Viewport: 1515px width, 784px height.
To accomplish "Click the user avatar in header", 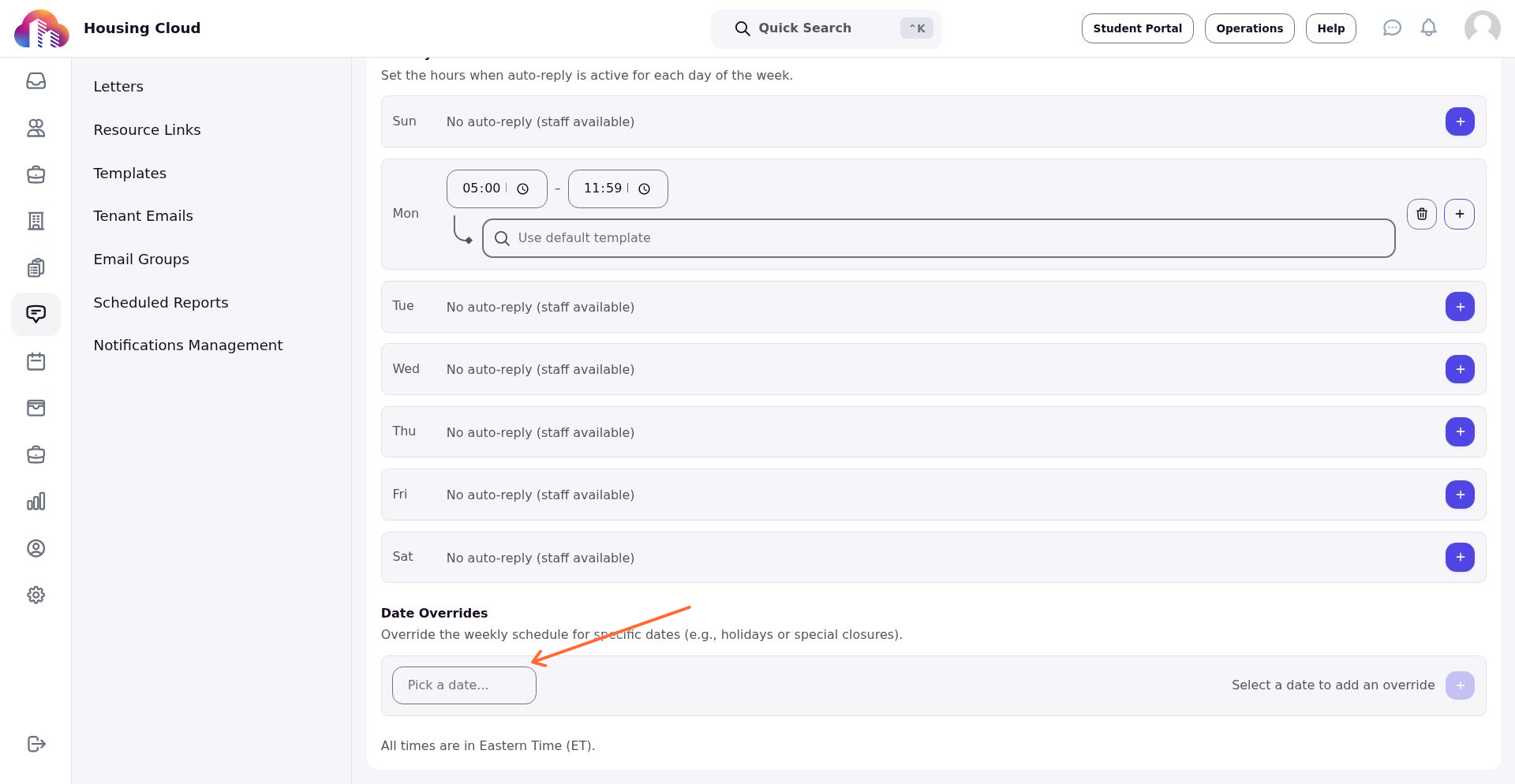I will [1482, 28].
